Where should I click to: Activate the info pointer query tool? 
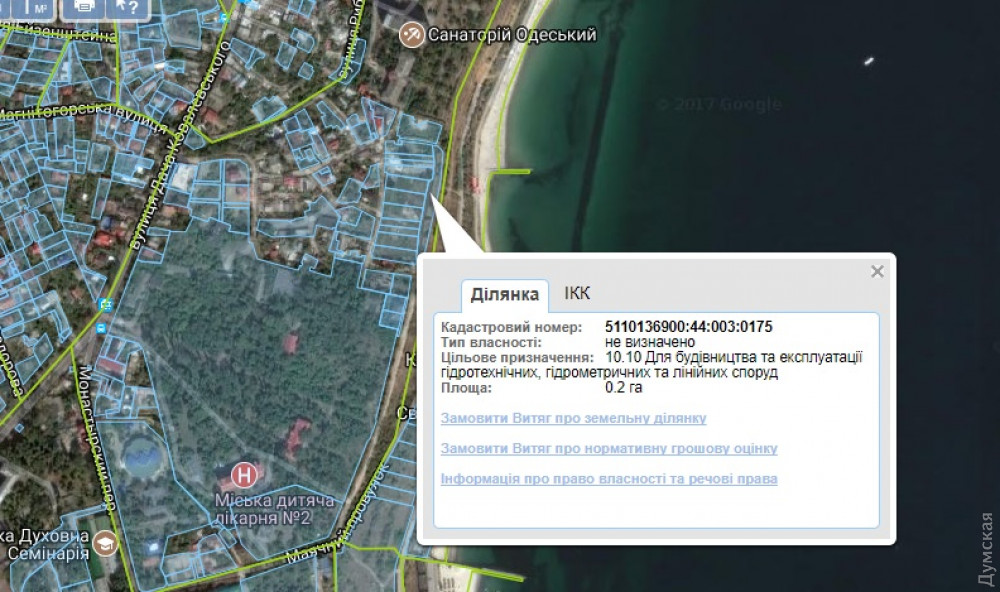coord(128,8)
